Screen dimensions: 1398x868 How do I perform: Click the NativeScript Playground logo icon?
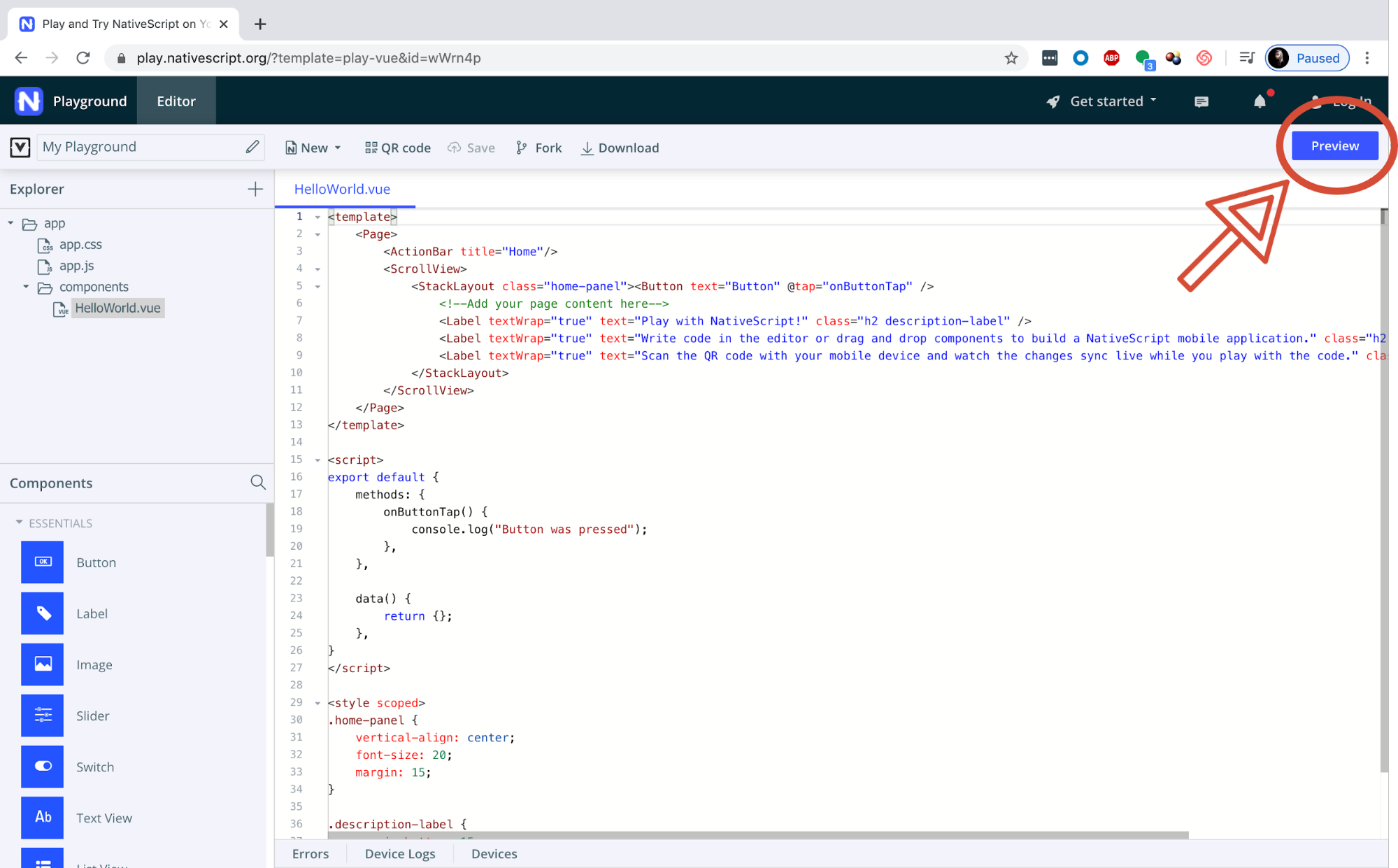(29, 101)
